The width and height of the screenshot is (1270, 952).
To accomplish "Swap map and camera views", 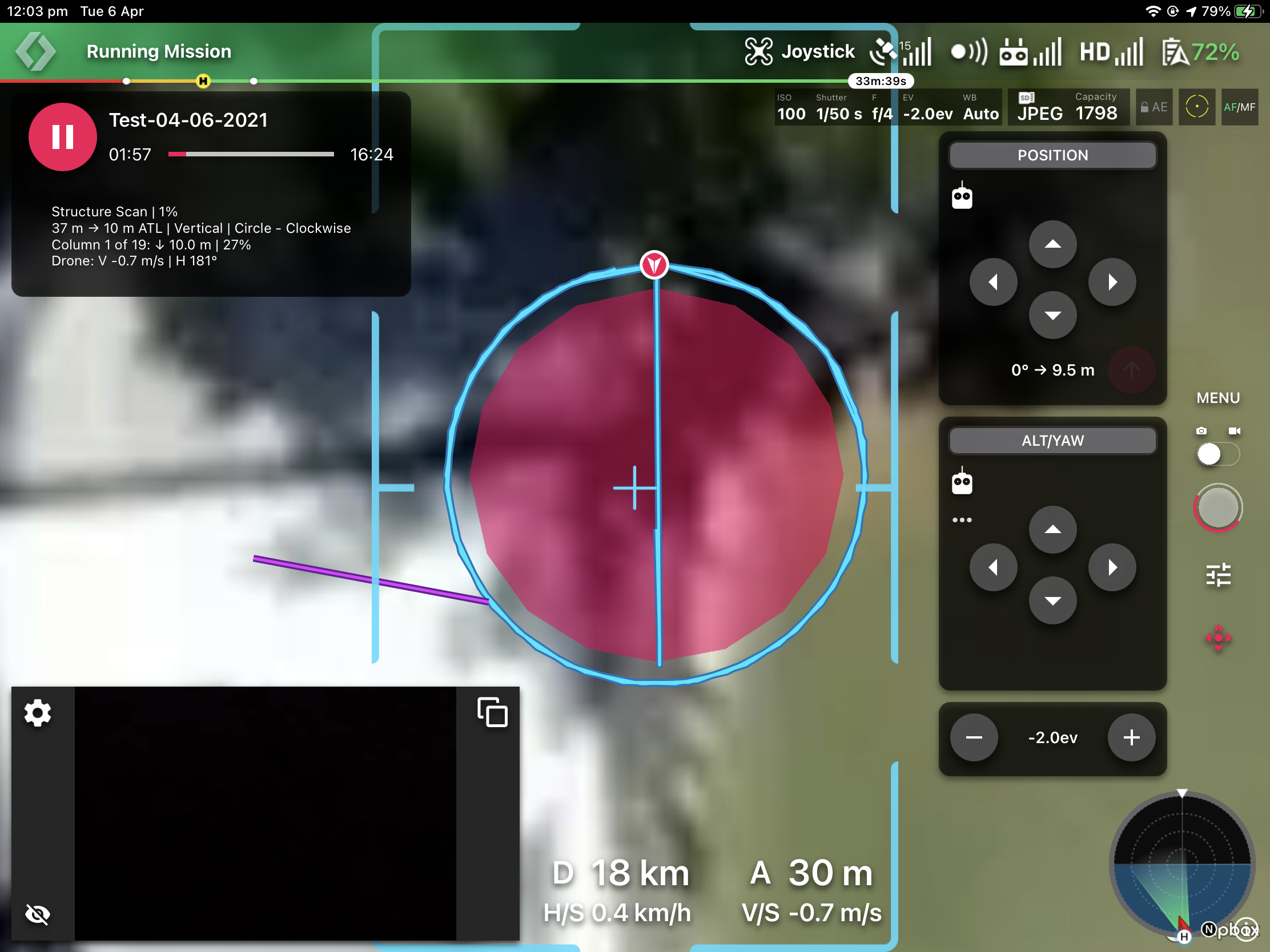I will pos(493,712).
